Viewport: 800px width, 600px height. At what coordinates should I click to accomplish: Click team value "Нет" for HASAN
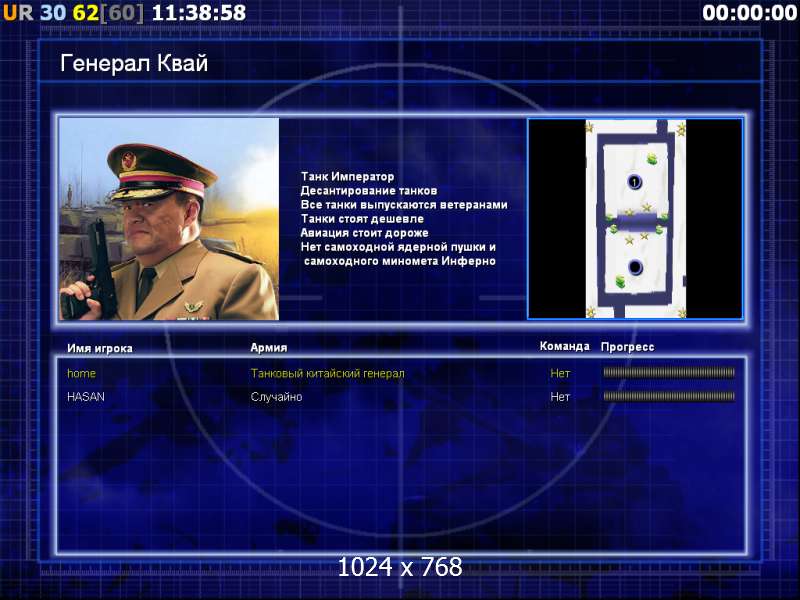coord(560,397)
